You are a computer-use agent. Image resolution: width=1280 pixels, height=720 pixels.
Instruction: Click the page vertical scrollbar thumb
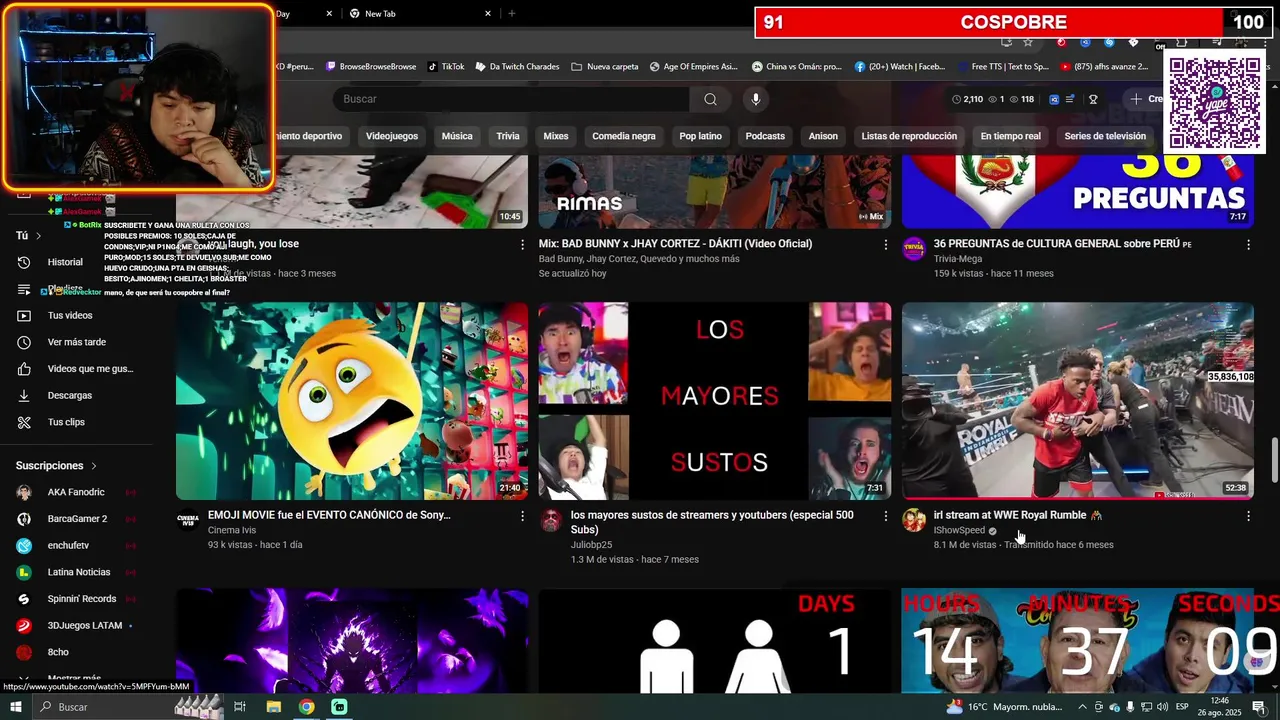(x=1274, y=460)
